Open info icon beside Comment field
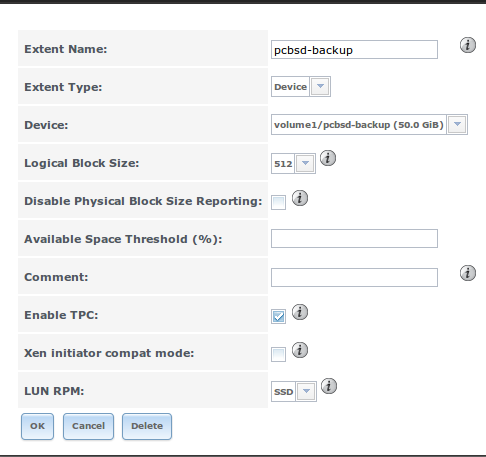Viewport: 486px width, 457px height. tap(468, 273)
